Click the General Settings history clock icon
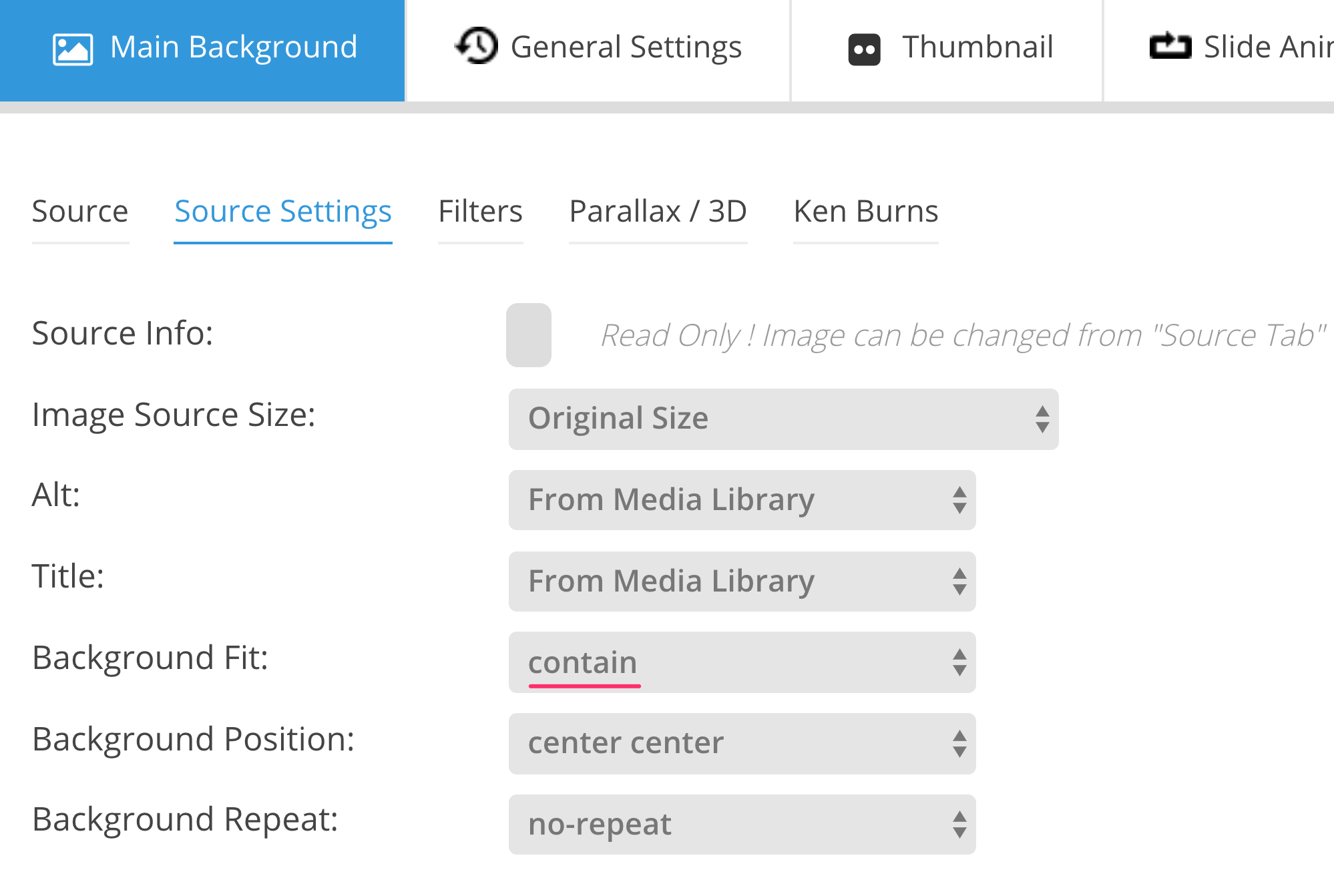 coord(477,46)
